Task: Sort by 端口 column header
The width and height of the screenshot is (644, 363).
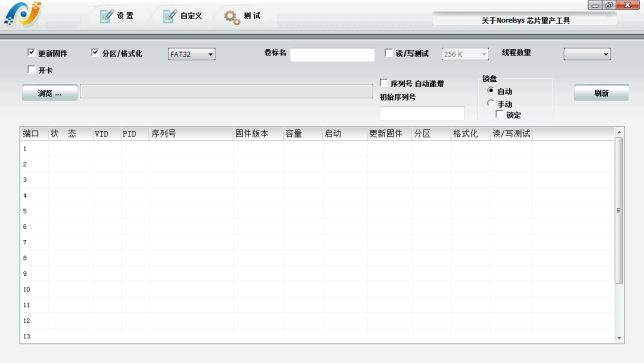Action: coord(34,134)
